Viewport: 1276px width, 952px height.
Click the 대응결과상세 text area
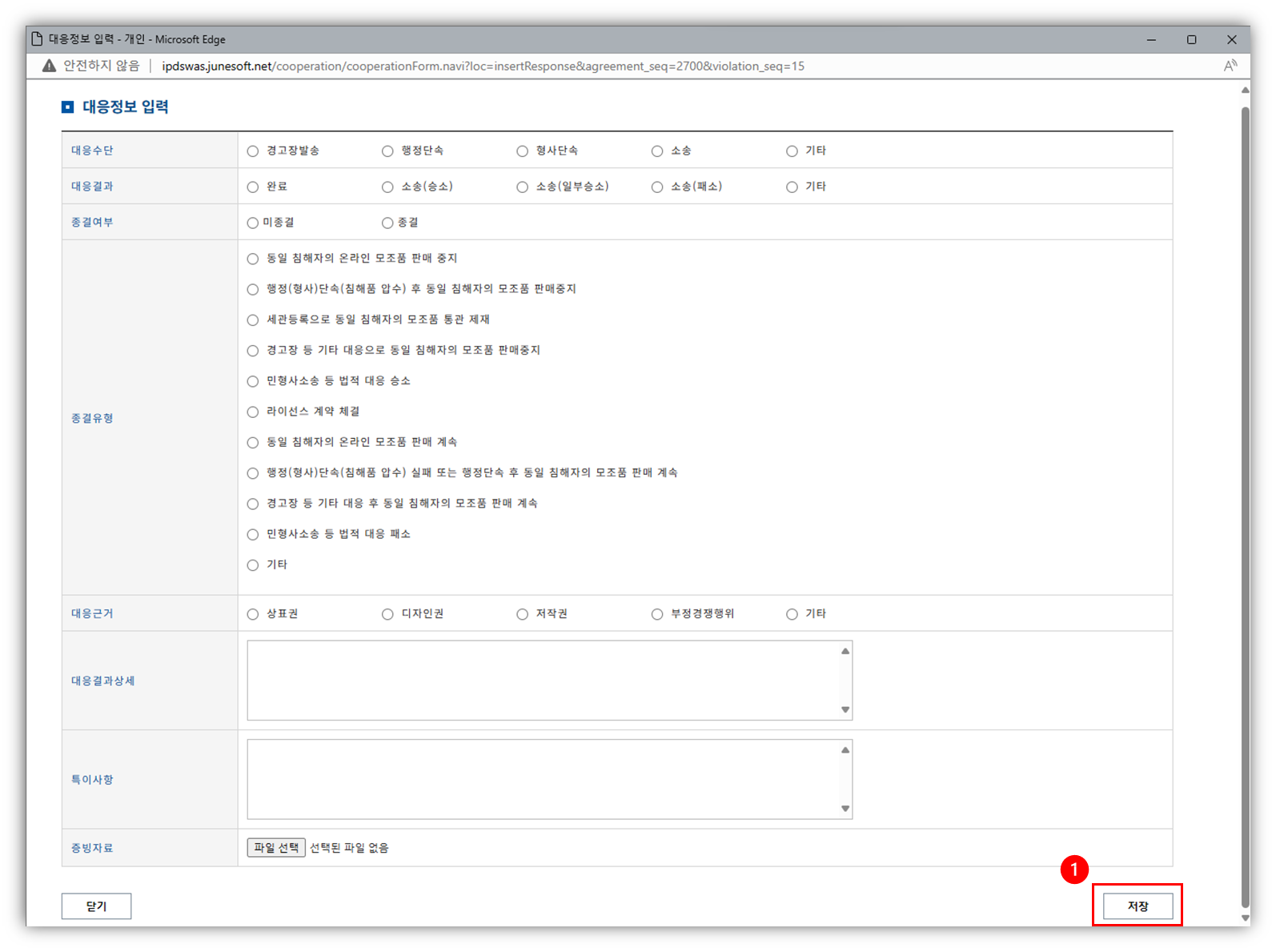[x=543, y=680]
